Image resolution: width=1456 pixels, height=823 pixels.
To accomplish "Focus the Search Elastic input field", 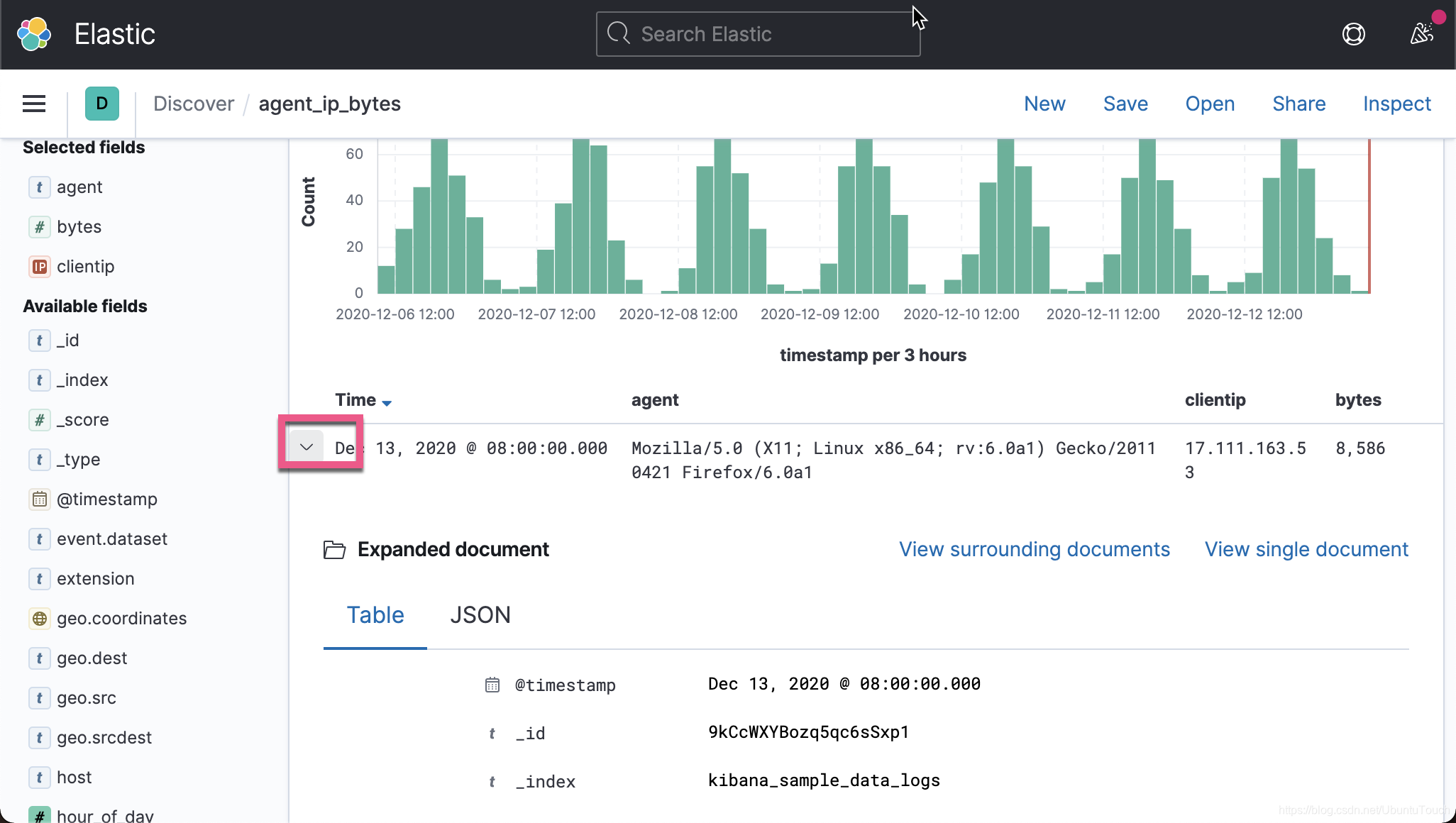I will (758, 34).
